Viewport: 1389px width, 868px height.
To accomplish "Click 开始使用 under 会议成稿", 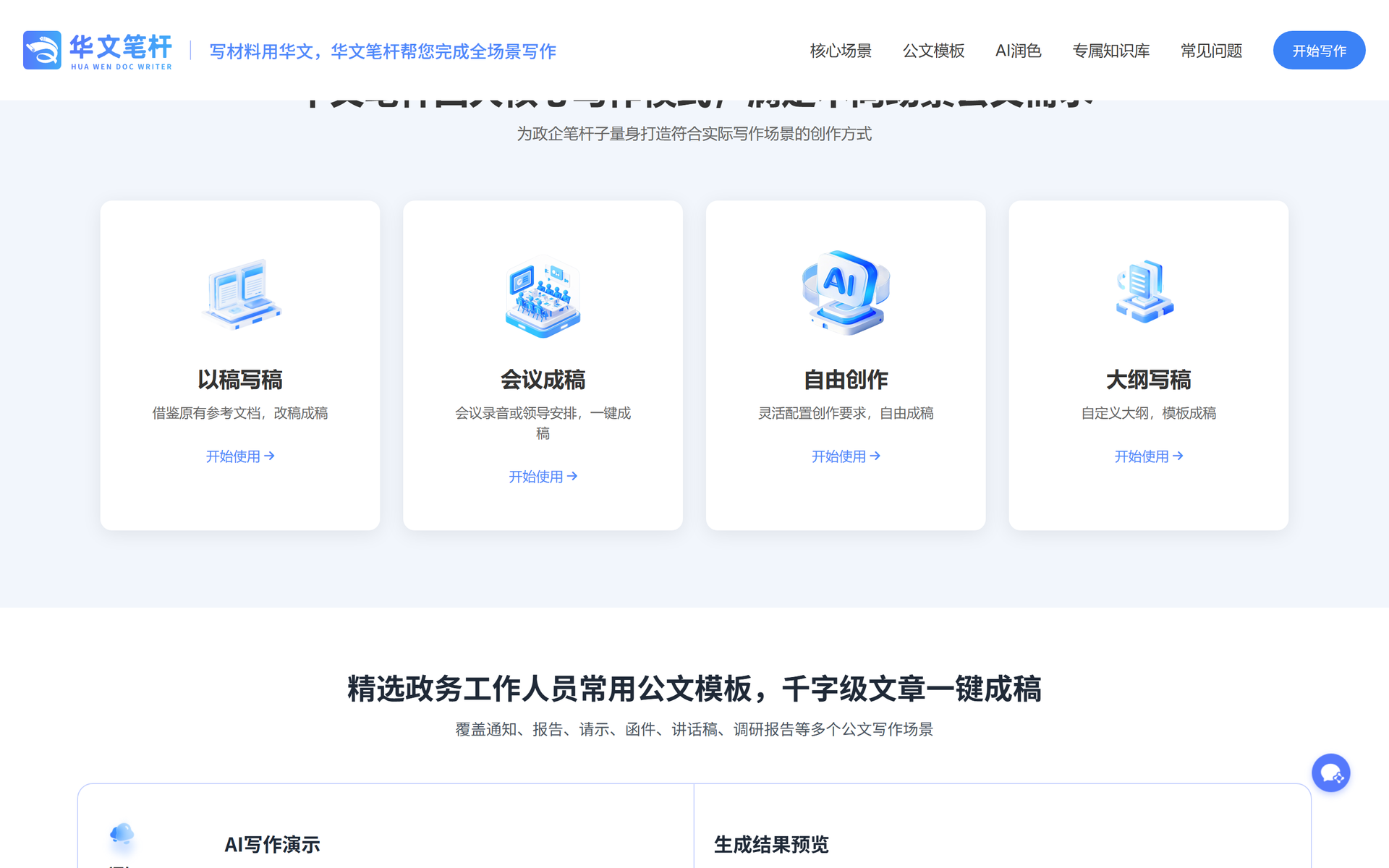I will click(543, 477).
